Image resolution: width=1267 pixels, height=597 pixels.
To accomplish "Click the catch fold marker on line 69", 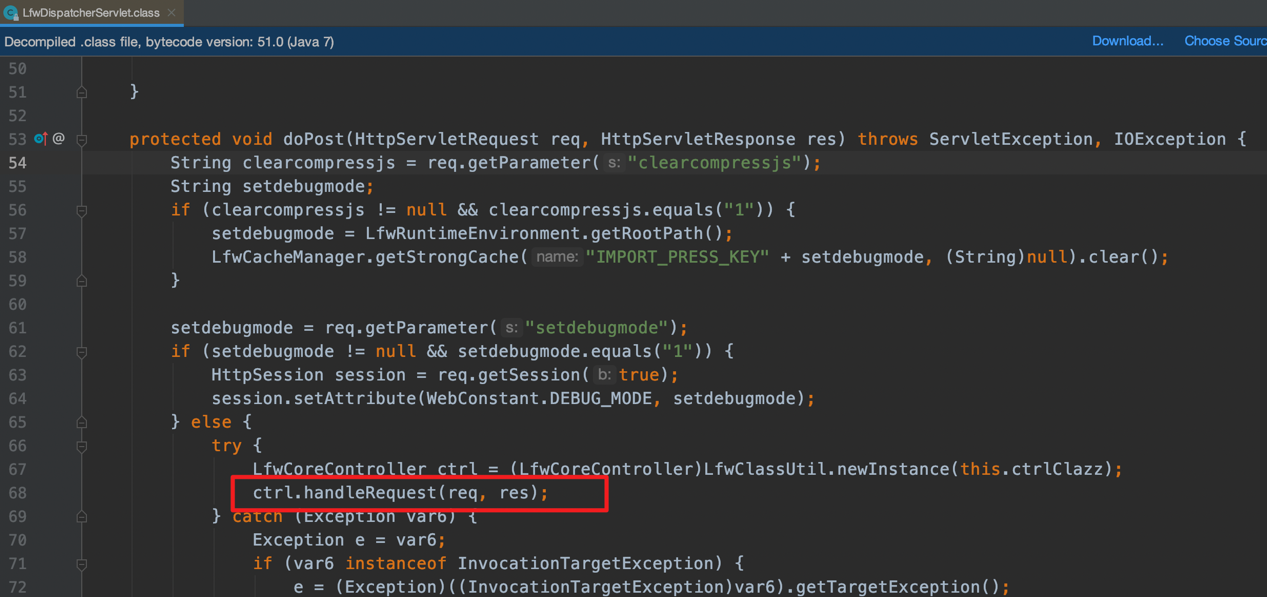I will tap(82, 517).
